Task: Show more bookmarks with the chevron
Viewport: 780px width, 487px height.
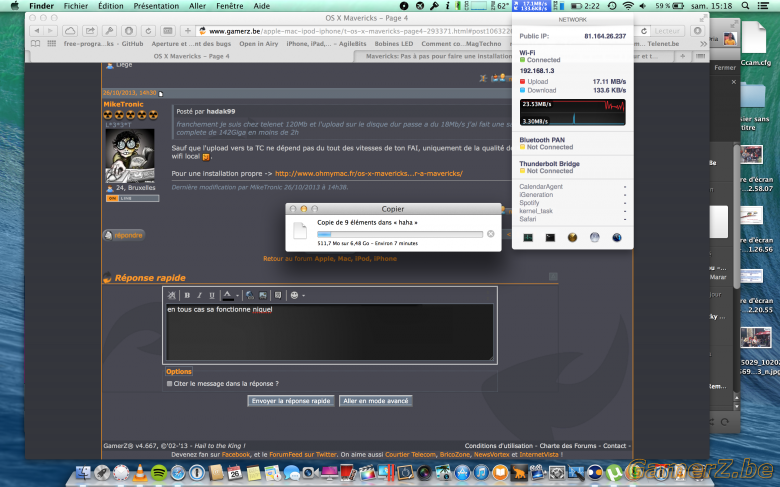Action: [703, 44]
